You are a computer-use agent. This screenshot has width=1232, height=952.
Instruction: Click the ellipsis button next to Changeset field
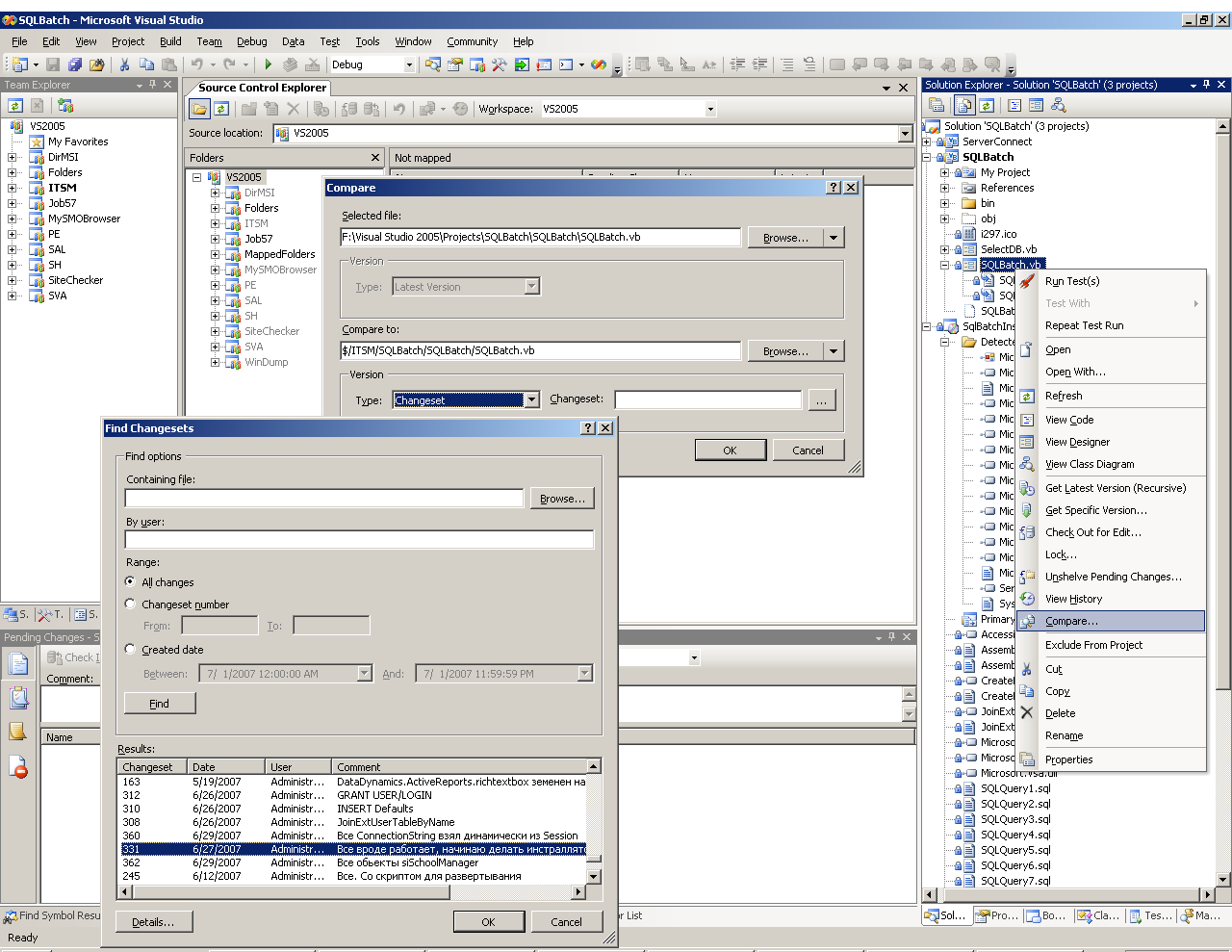pyautogui.click(x=822, y=399)
